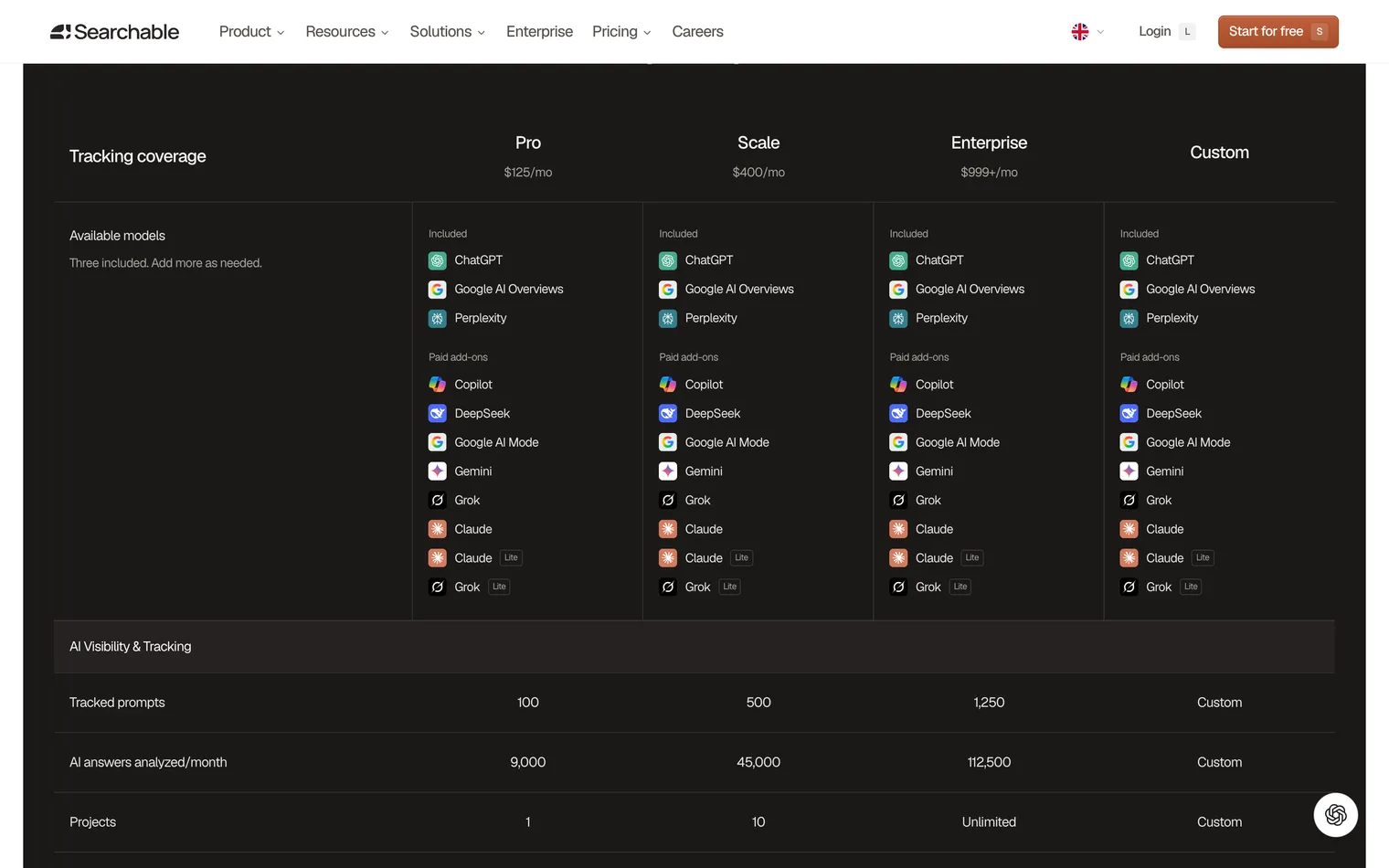Click the UK flag language icon
1389x868 pixels.
point(1079,32)
